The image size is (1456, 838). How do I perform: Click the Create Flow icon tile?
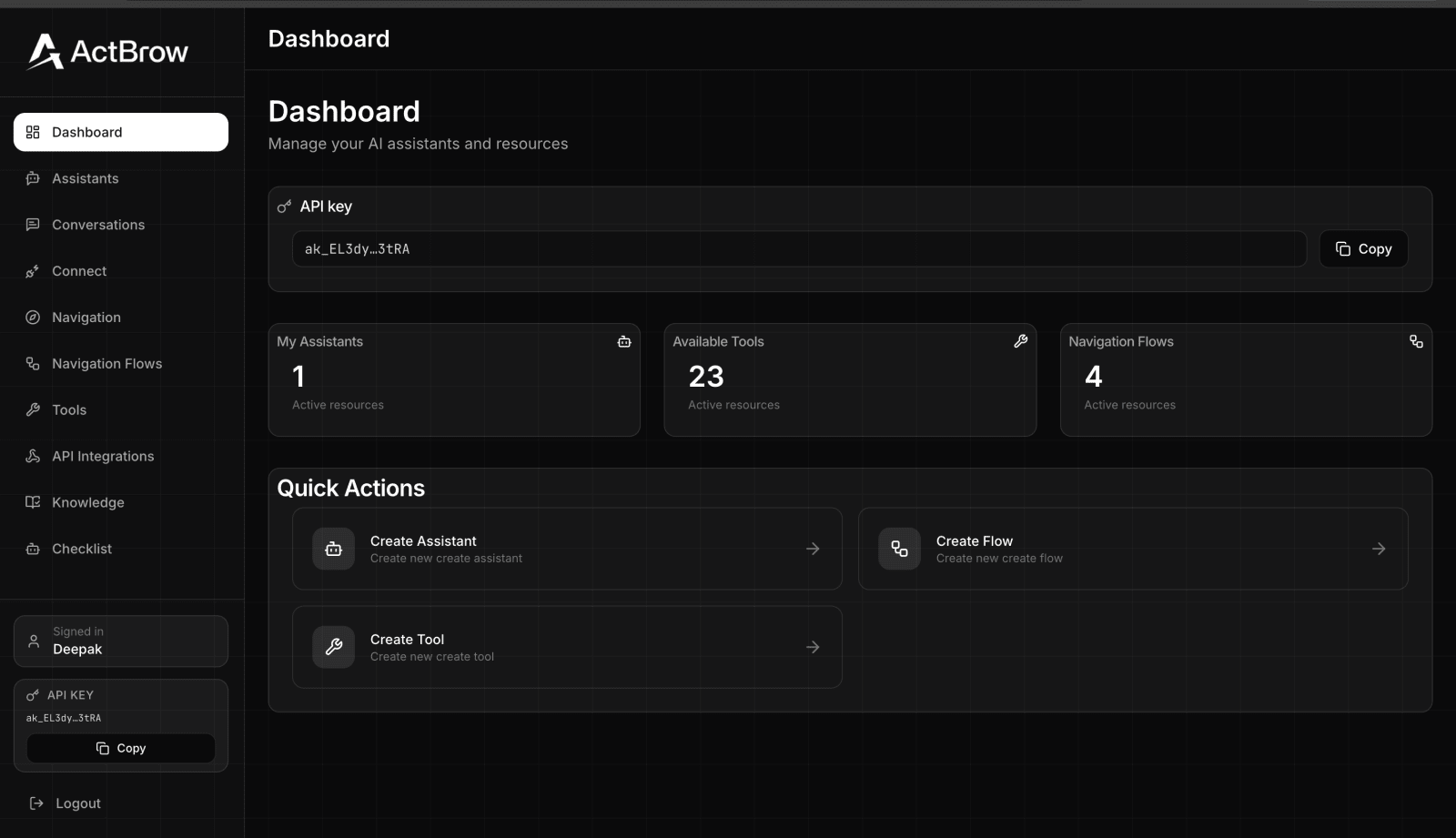point(900,549)
